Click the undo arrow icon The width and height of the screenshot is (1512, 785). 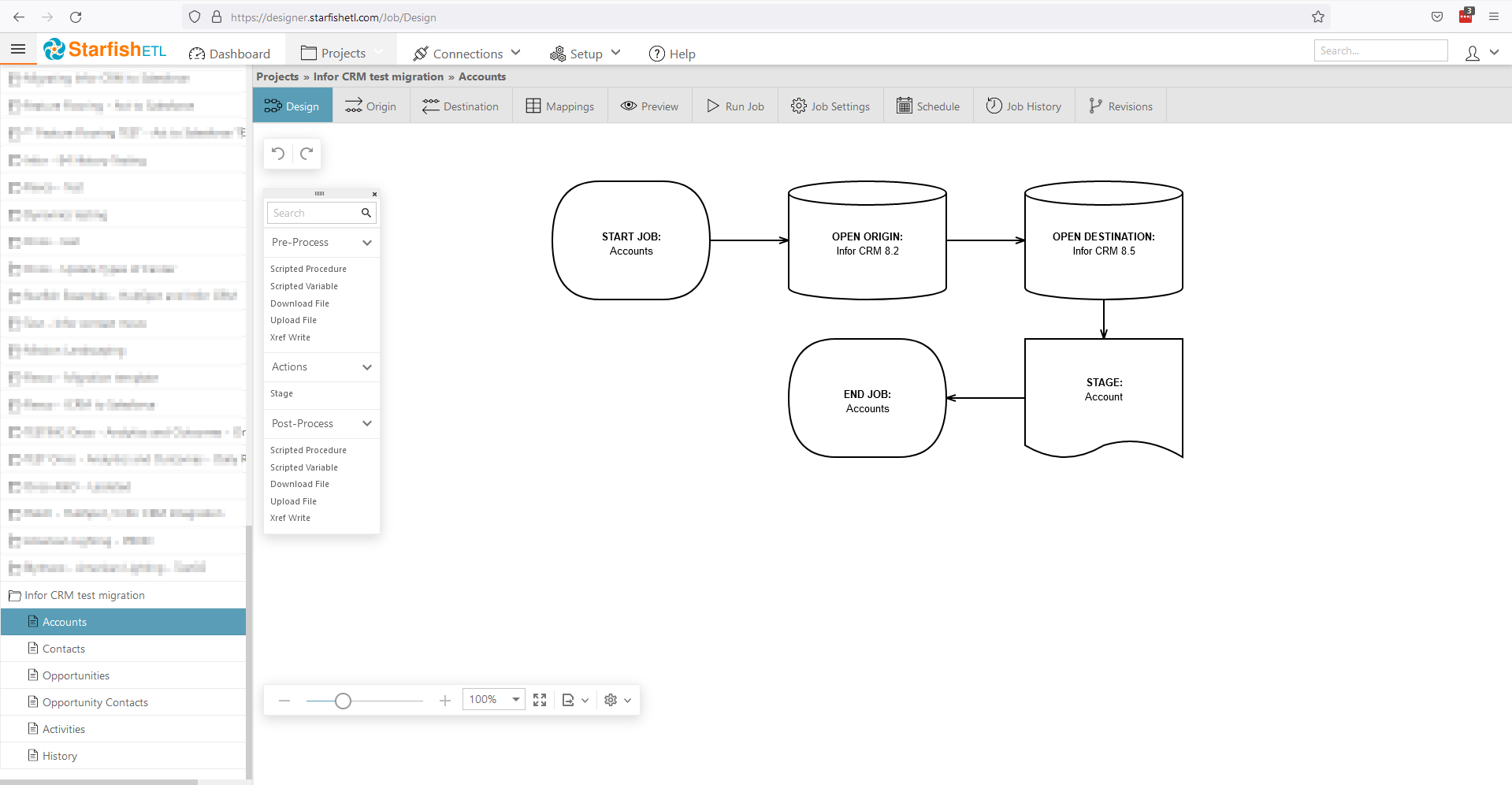coord(278,154)
